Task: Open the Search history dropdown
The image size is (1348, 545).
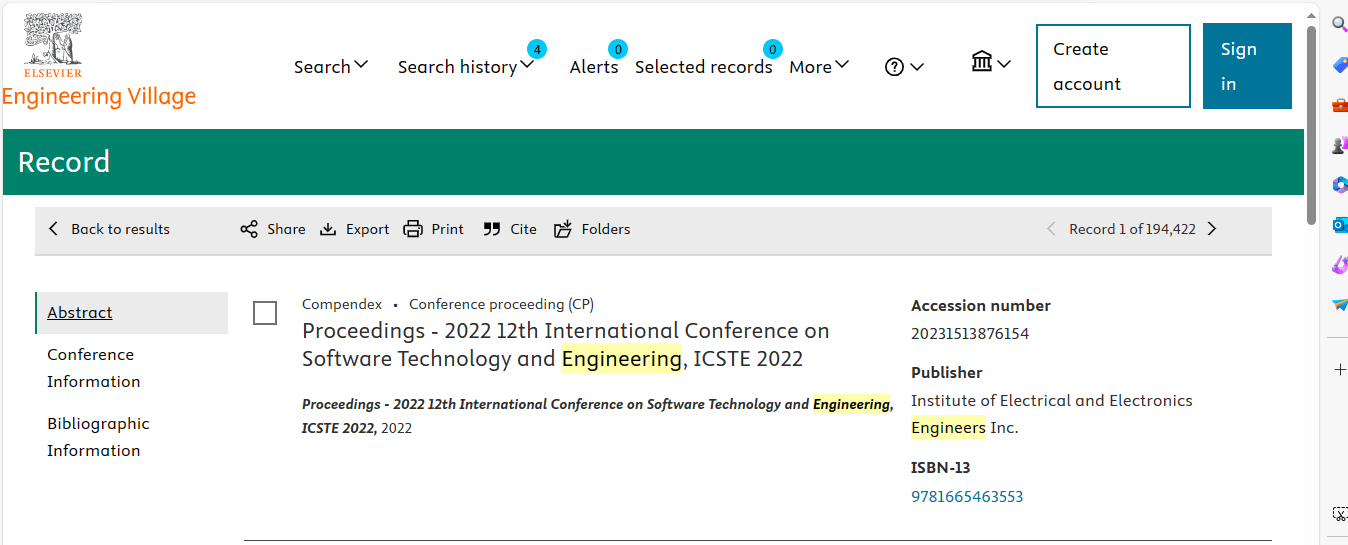Action: (466, 66)
